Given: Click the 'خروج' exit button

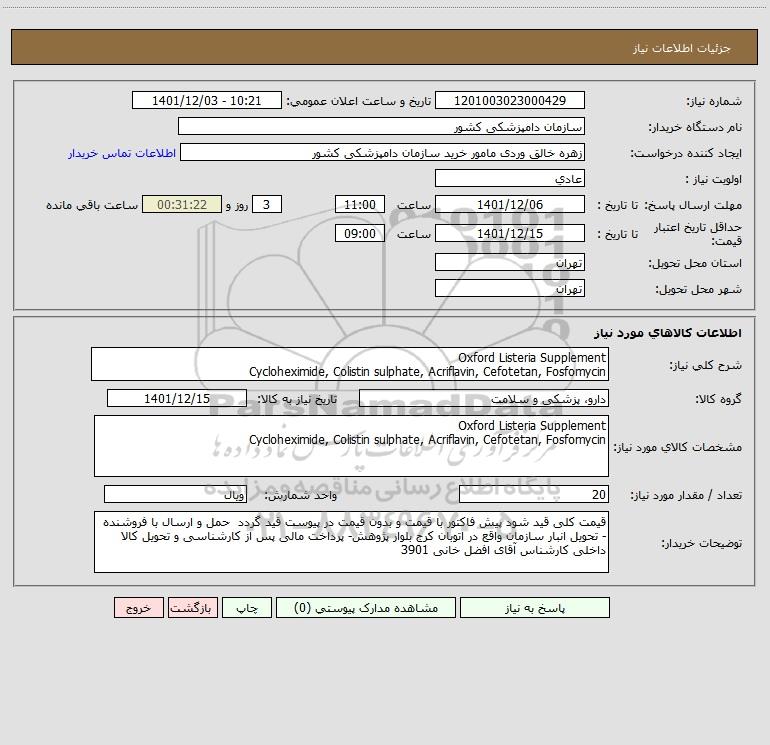Looking at the screenshot, I should pyautogui.click(x=138, y=608).
